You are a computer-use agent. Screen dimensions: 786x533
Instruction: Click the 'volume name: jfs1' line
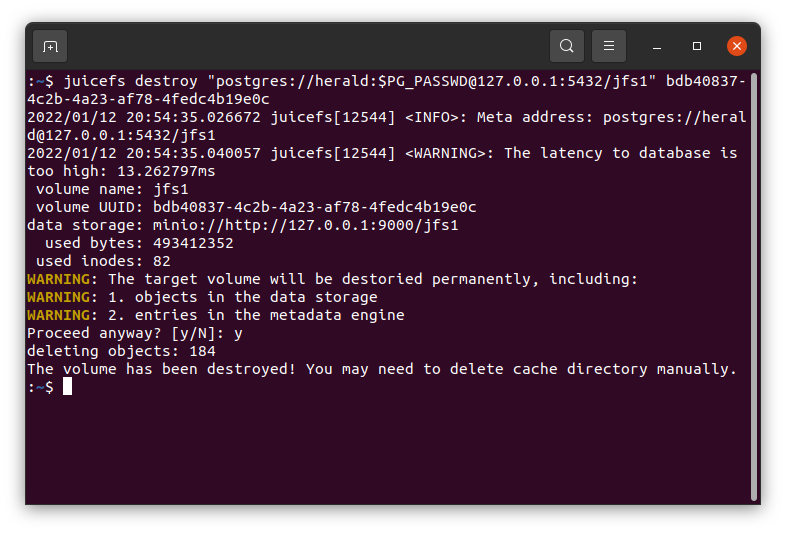point(112,189)
